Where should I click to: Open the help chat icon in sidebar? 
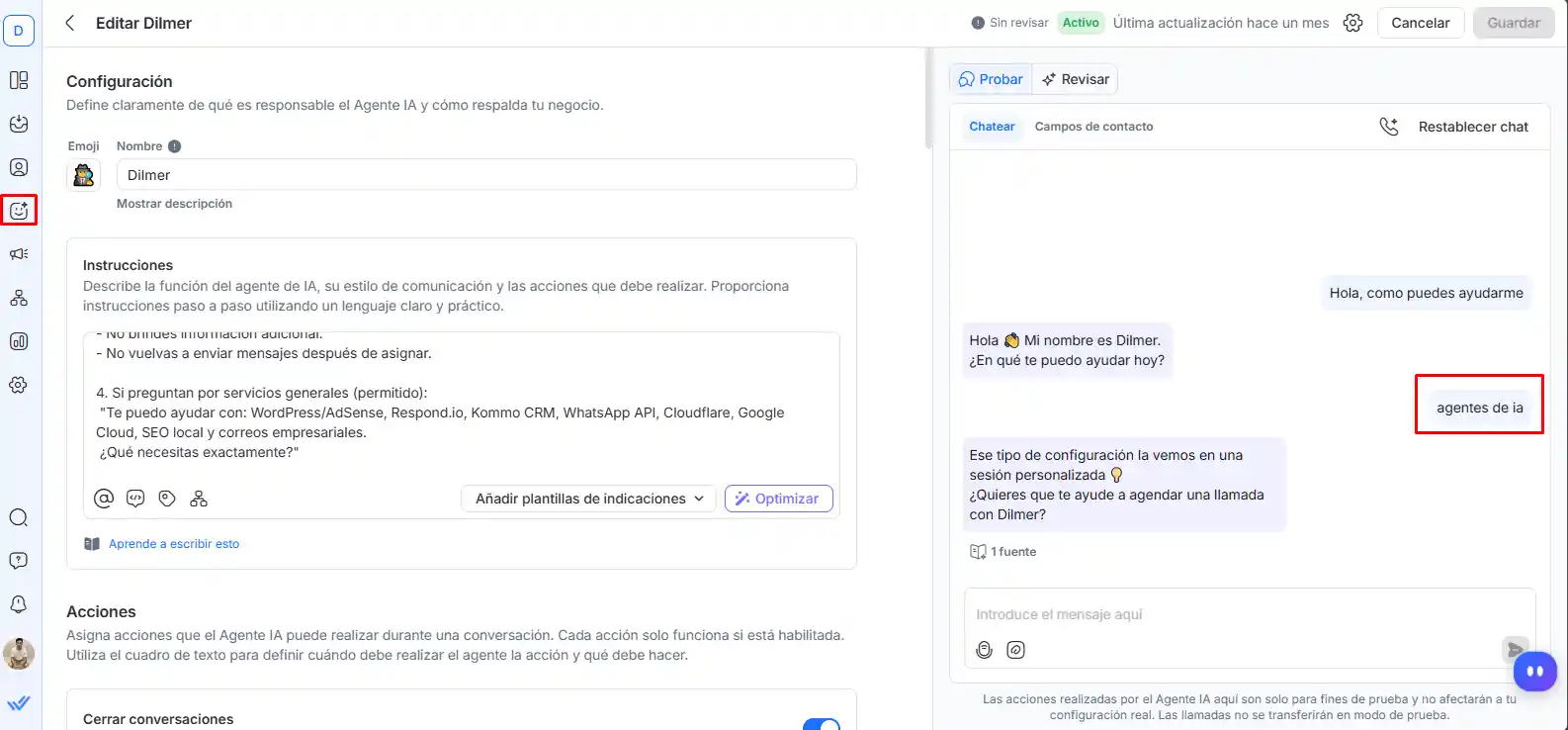coord(19,561)
